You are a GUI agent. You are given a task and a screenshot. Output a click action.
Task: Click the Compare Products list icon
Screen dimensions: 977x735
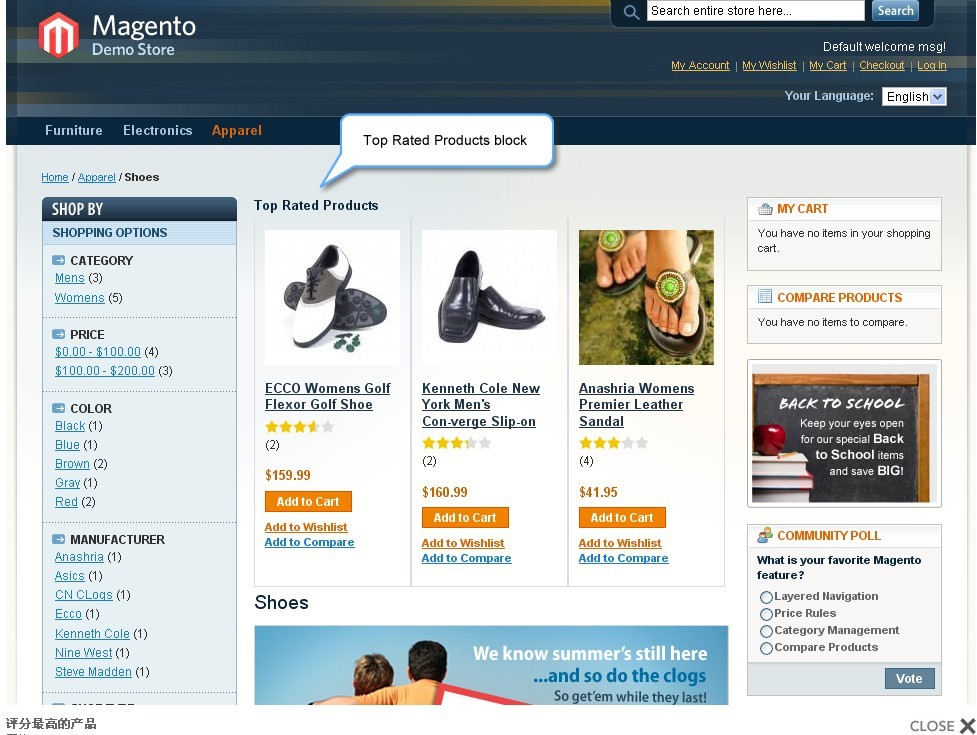coord(765,296)
